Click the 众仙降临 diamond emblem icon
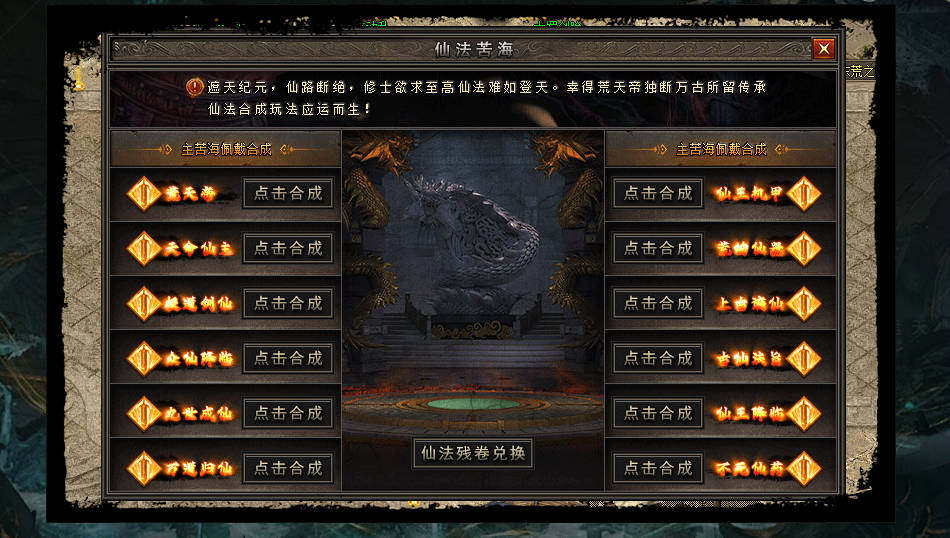The height and width of the screenshot is (538, 950). (144, 359)
